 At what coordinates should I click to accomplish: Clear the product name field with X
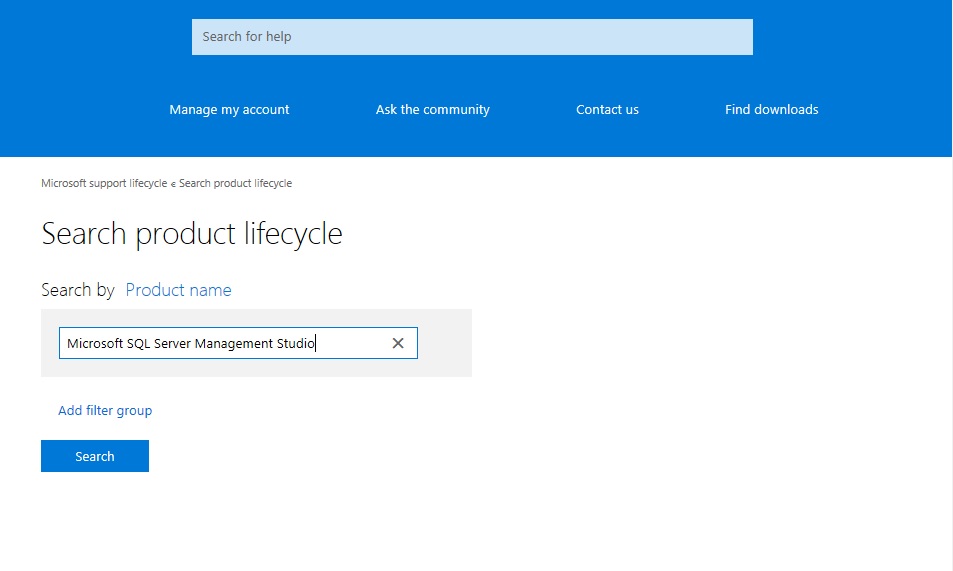[398, 343]
